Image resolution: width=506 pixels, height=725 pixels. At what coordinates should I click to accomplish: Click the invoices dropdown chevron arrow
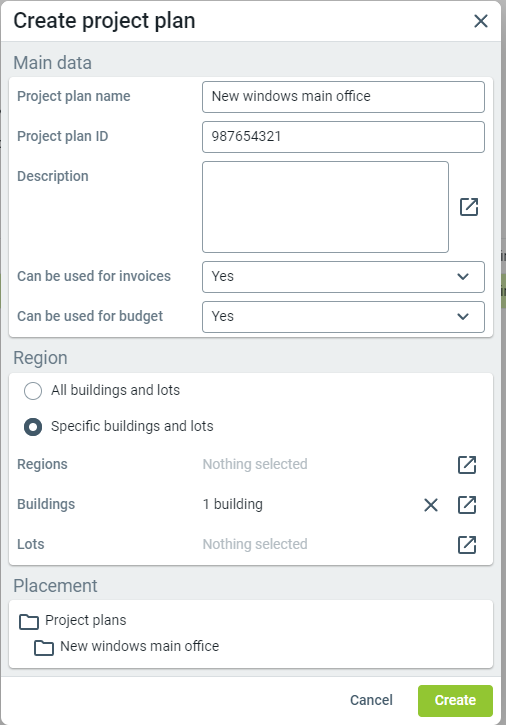coord(463,276)
